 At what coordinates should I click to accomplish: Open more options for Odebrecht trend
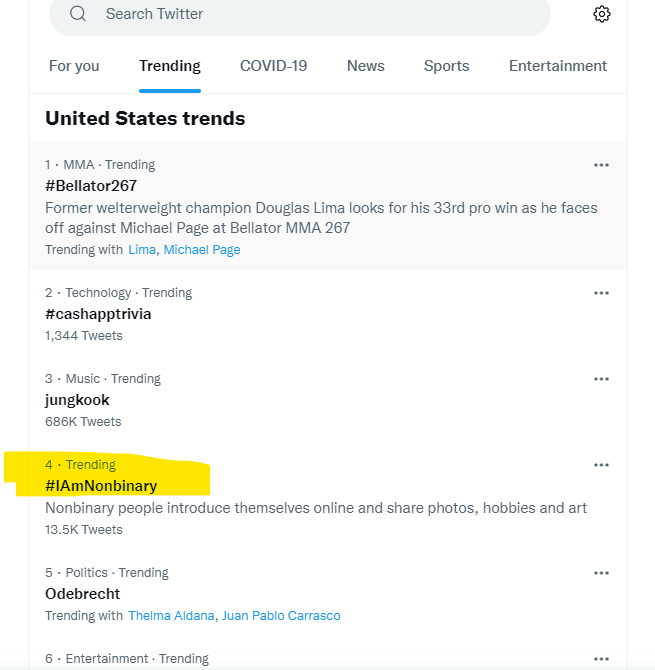601,573
